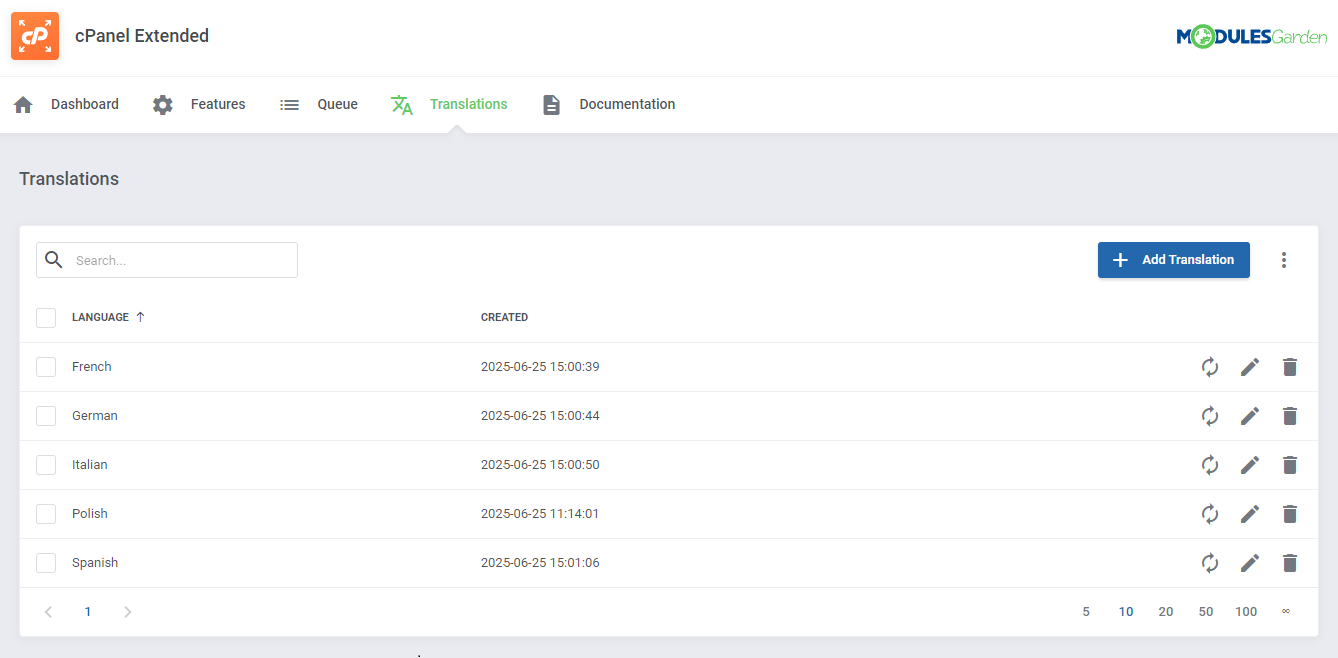Set results per page to 100
This screenshot has width=1338, height=658.
1246,611
